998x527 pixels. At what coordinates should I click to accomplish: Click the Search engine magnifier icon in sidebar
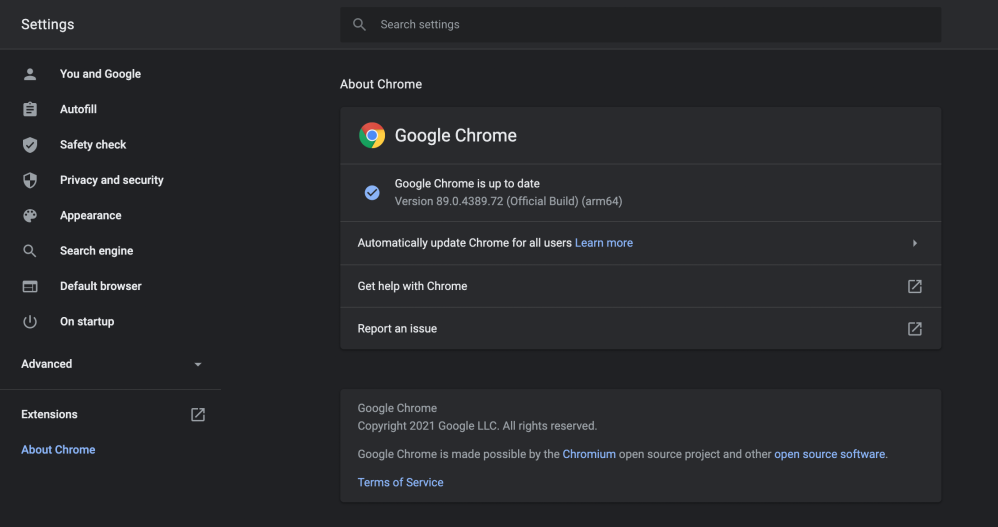(x=30, y=251)
